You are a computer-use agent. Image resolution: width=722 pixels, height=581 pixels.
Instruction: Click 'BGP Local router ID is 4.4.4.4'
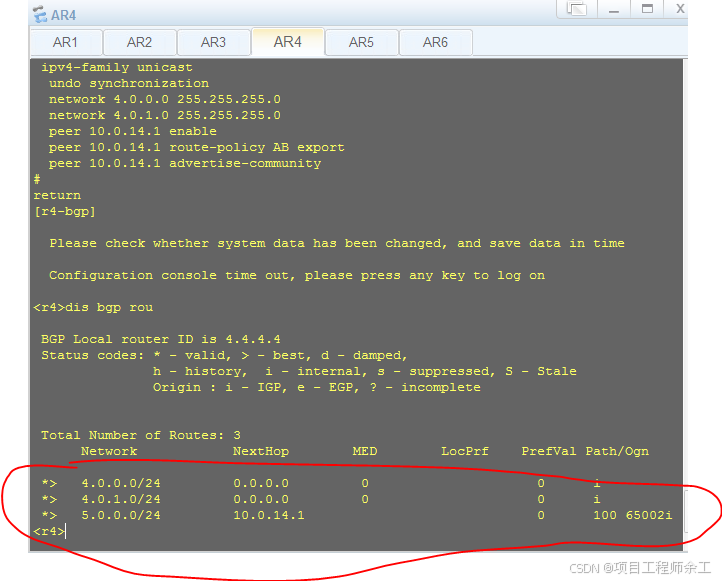pos(161,339)
